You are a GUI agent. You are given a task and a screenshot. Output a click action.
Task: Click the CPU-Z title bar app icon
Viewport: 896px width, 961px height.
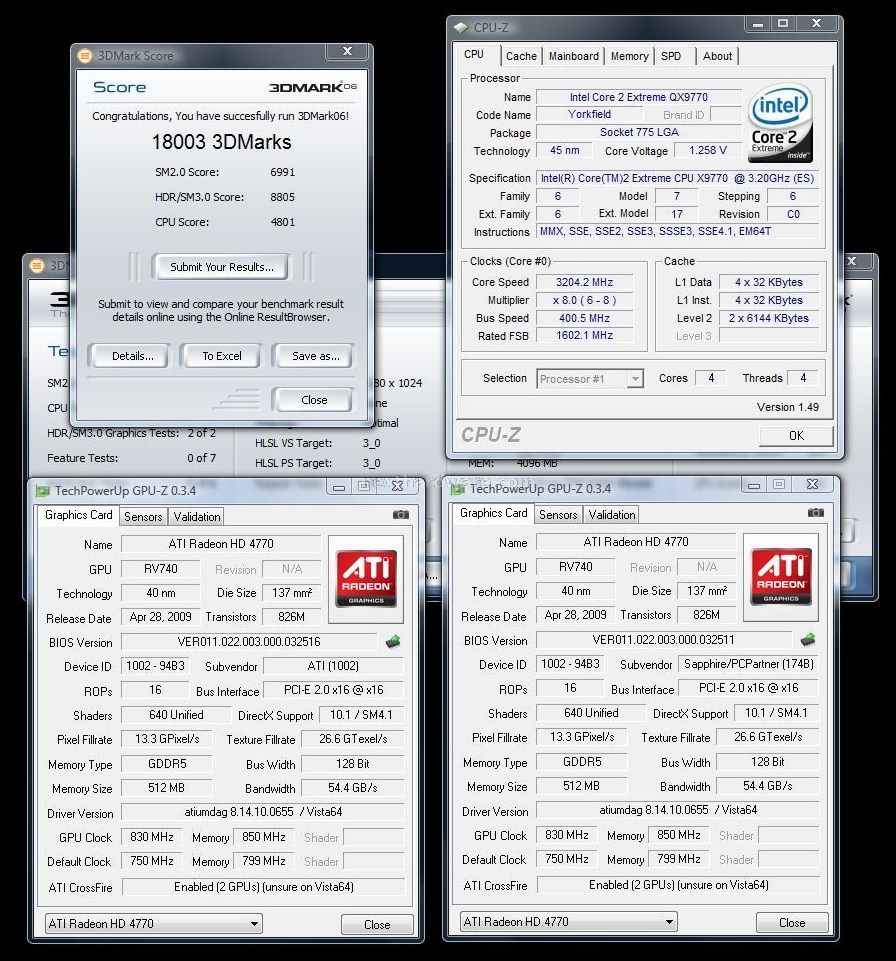point(461,28)
